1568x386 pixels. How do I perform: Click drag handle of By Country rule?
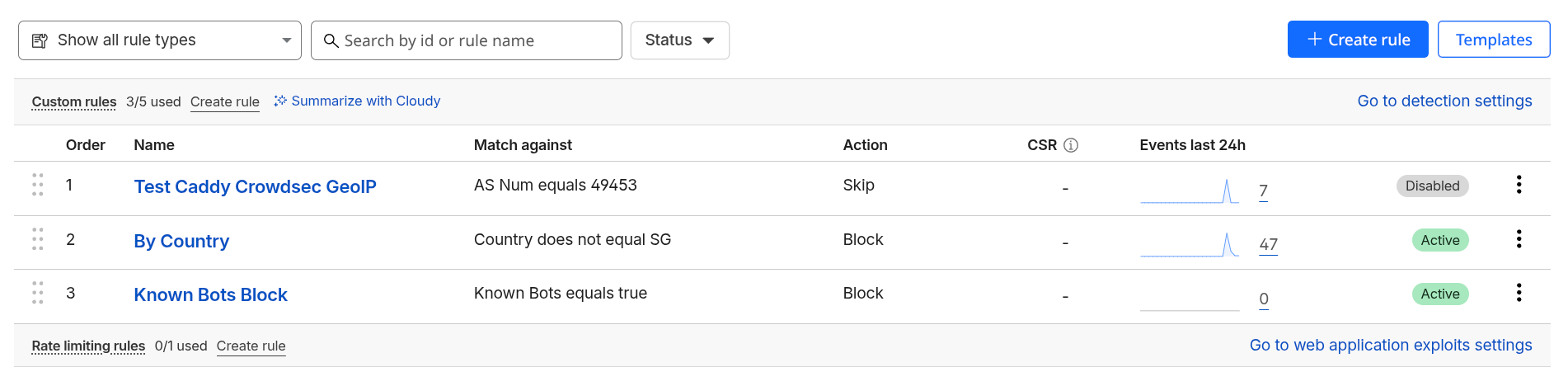point(38,239)
